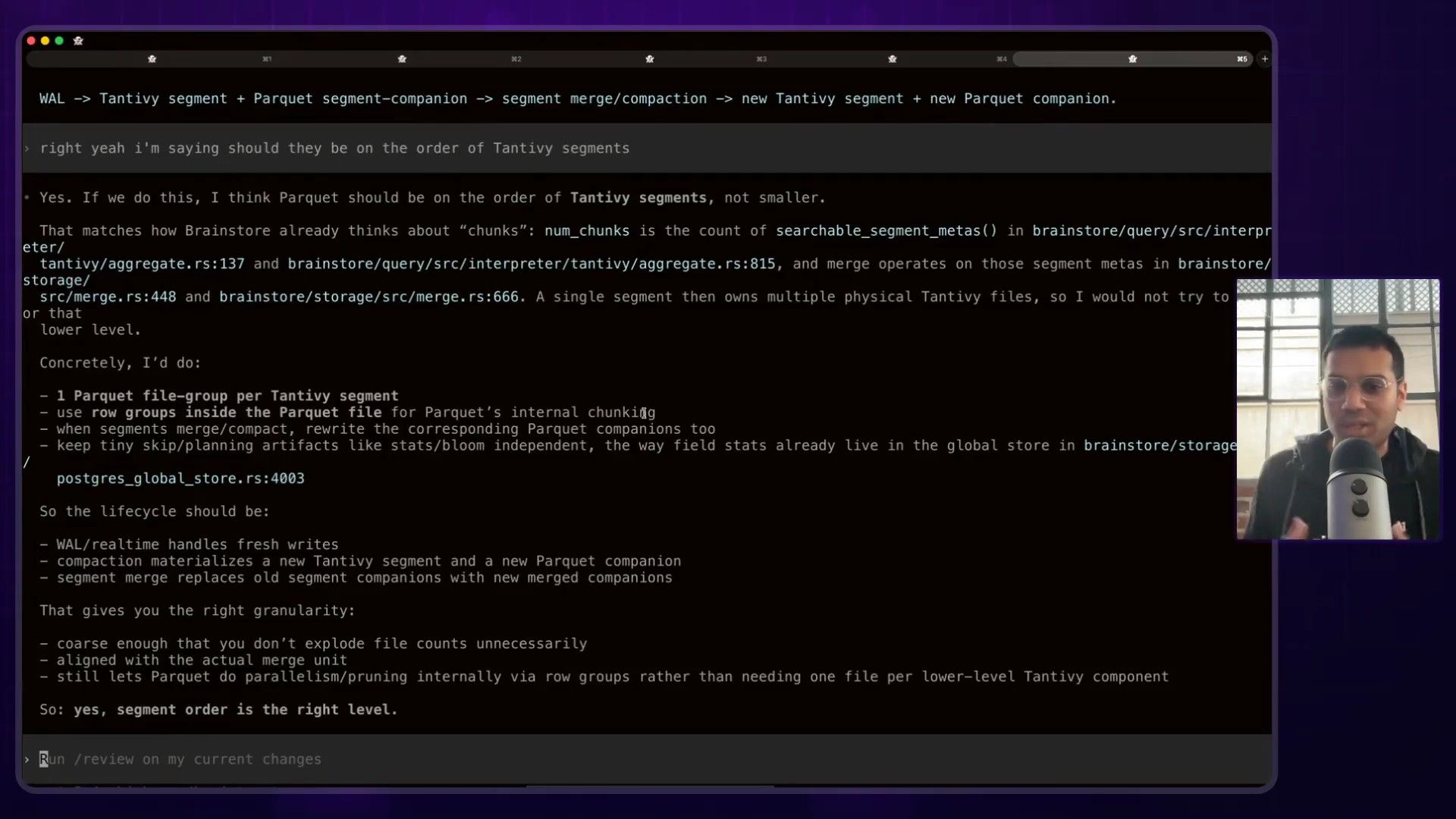Click the line 'WAL/realtime handles fresh writes'
The height and width of the screenshot is (819, 1456).
pyautogui.click(x=189, y=544)
